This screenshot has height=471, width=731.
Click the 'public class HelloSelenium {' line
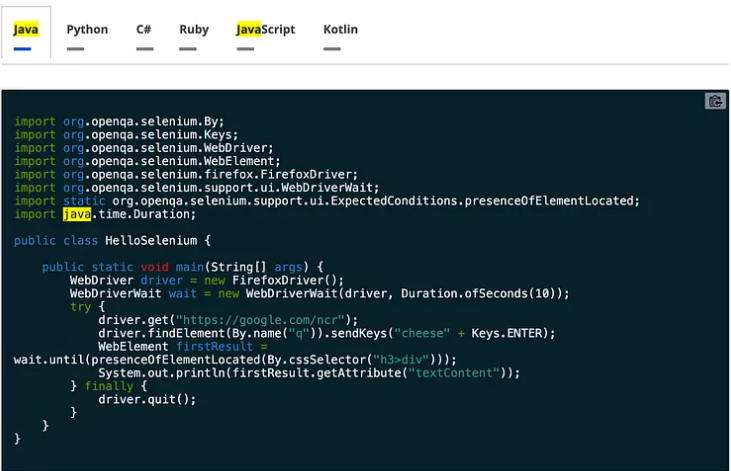(112, 241)
